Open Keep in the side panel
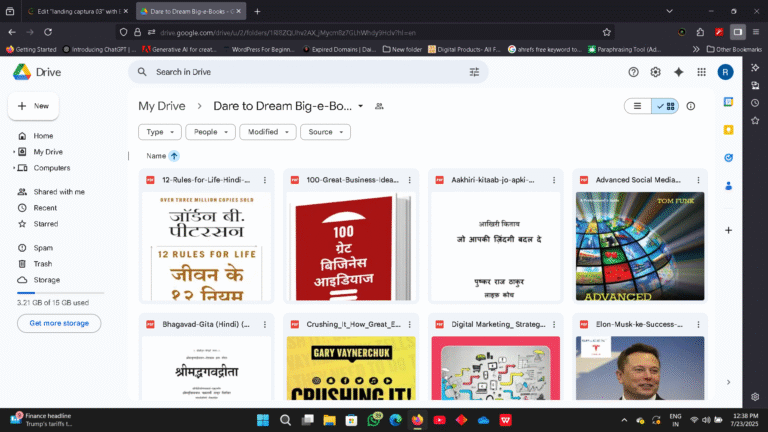Screen dimensions: 768x432 point(728,130)
